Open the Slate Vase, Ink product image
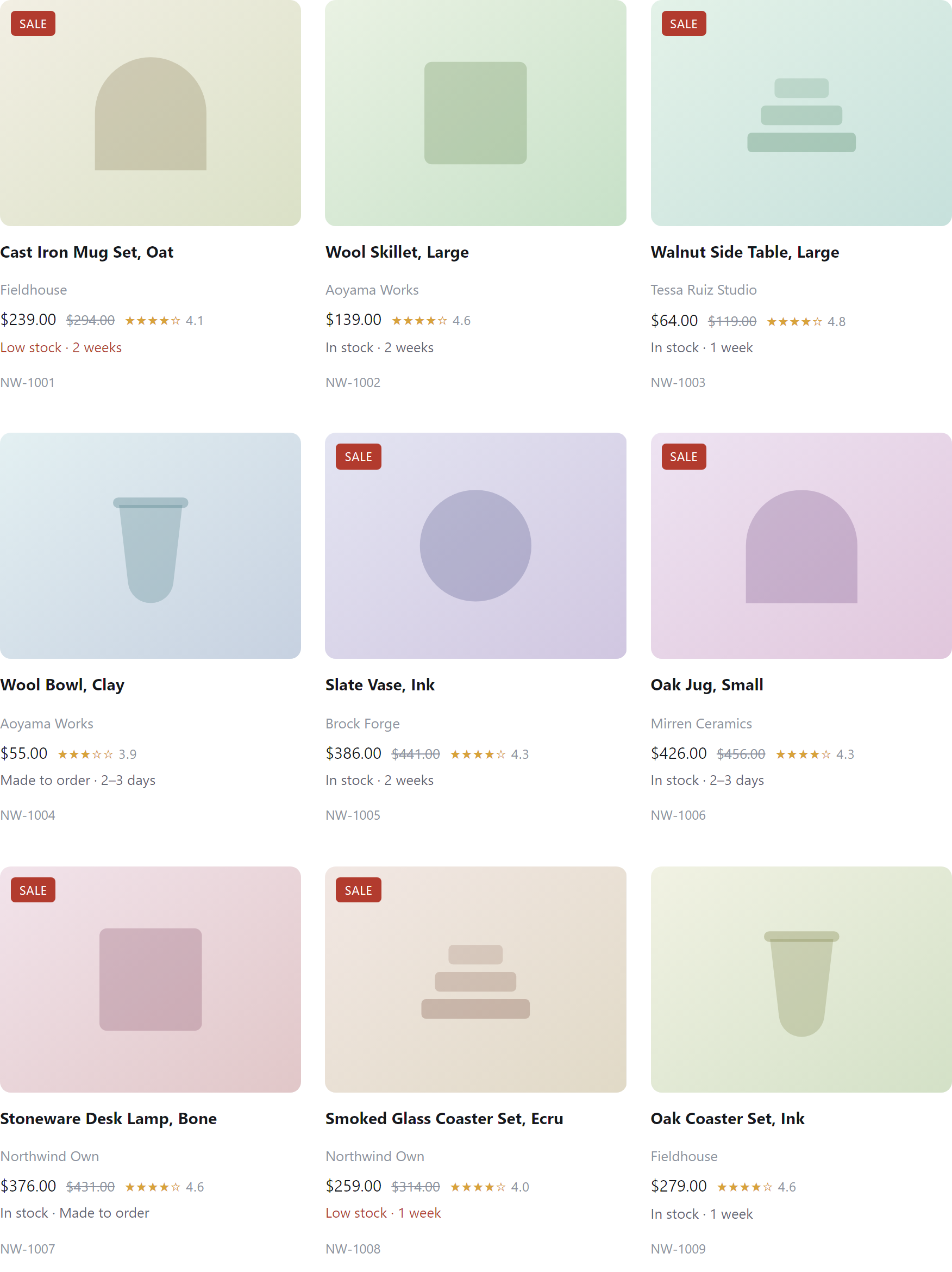 [x=475, y=546]
